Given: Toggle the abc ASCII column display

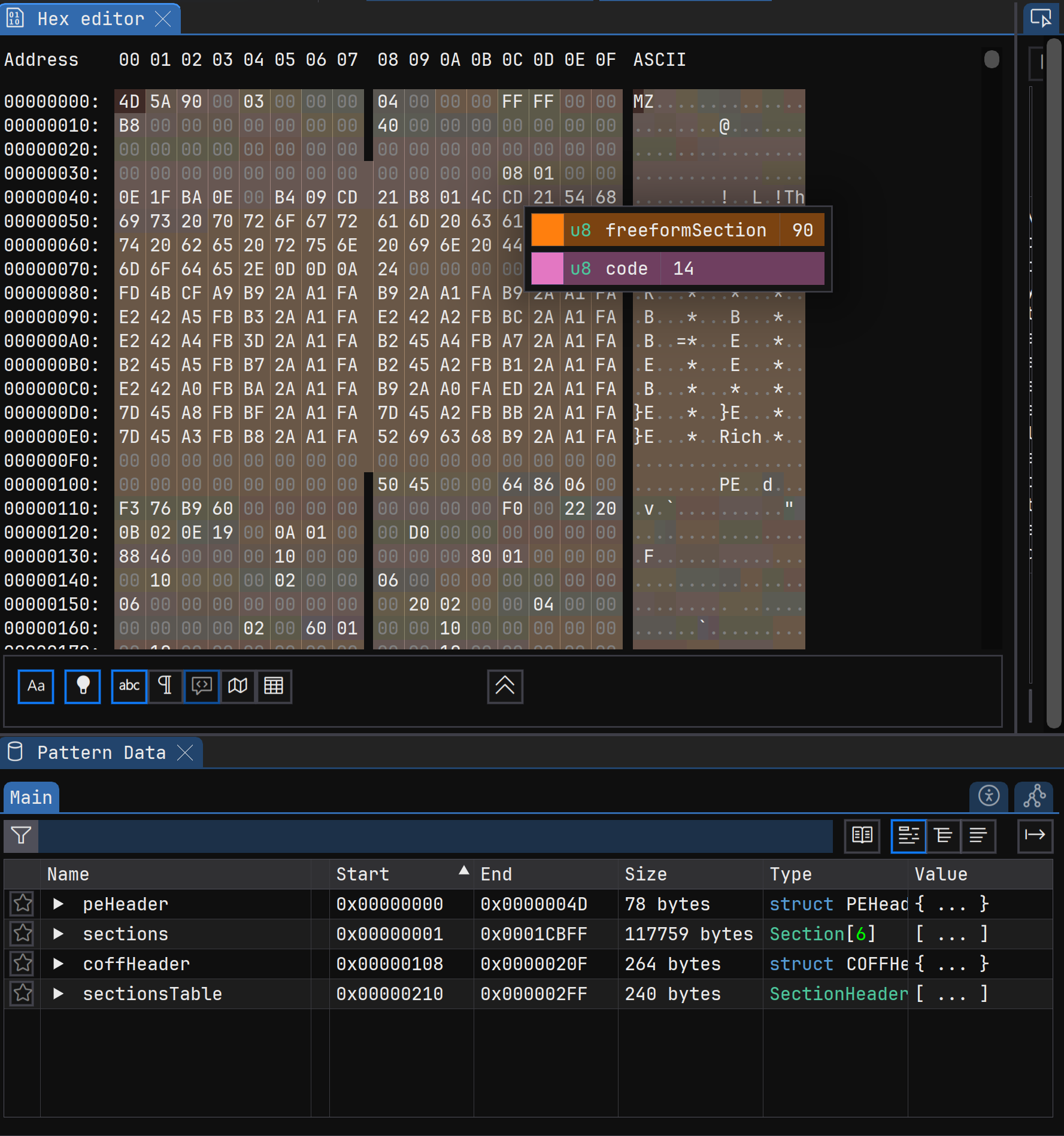Looking at the screenshot, I should (x=129, y=686).
